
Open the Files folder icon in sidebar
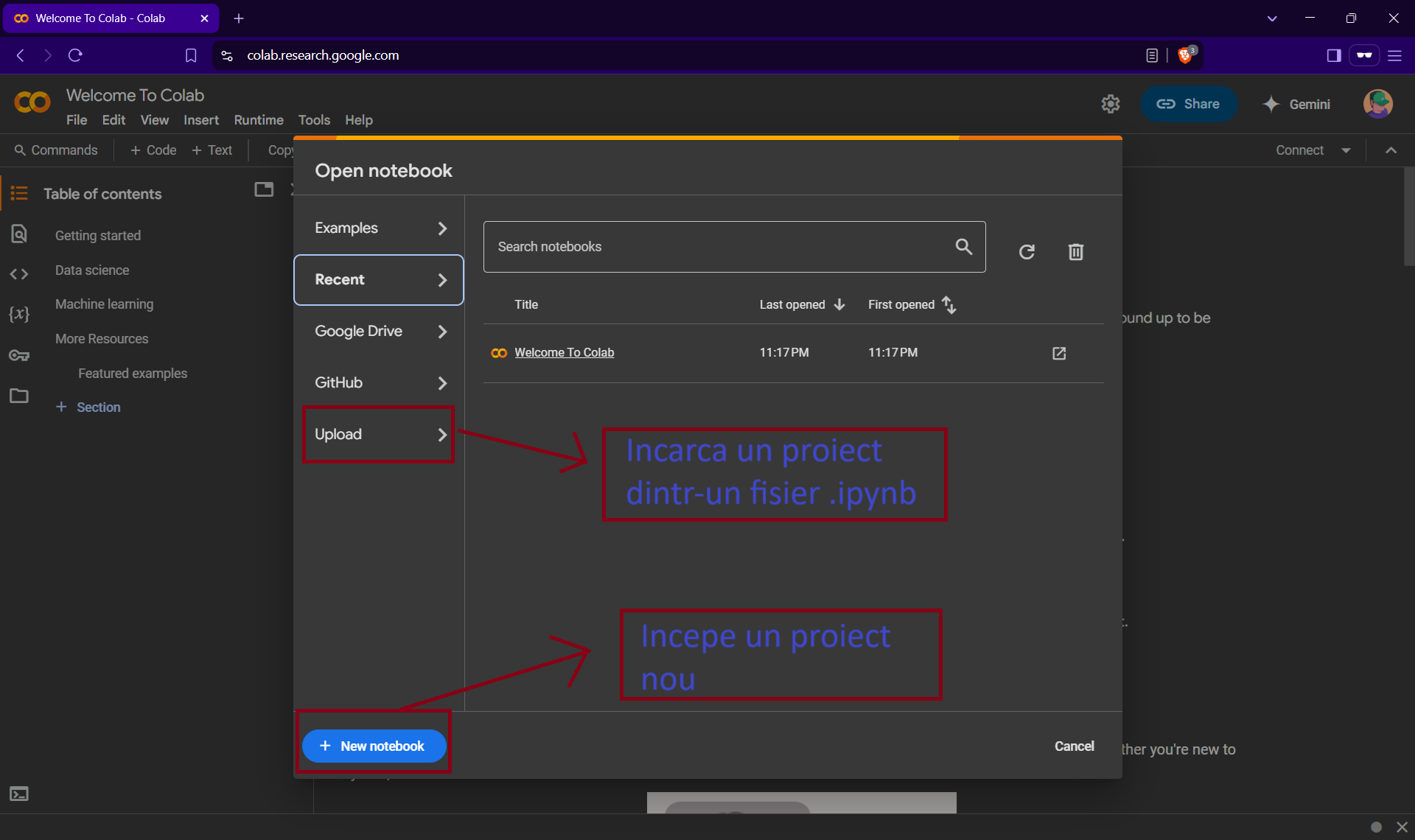tap(19, 396)
